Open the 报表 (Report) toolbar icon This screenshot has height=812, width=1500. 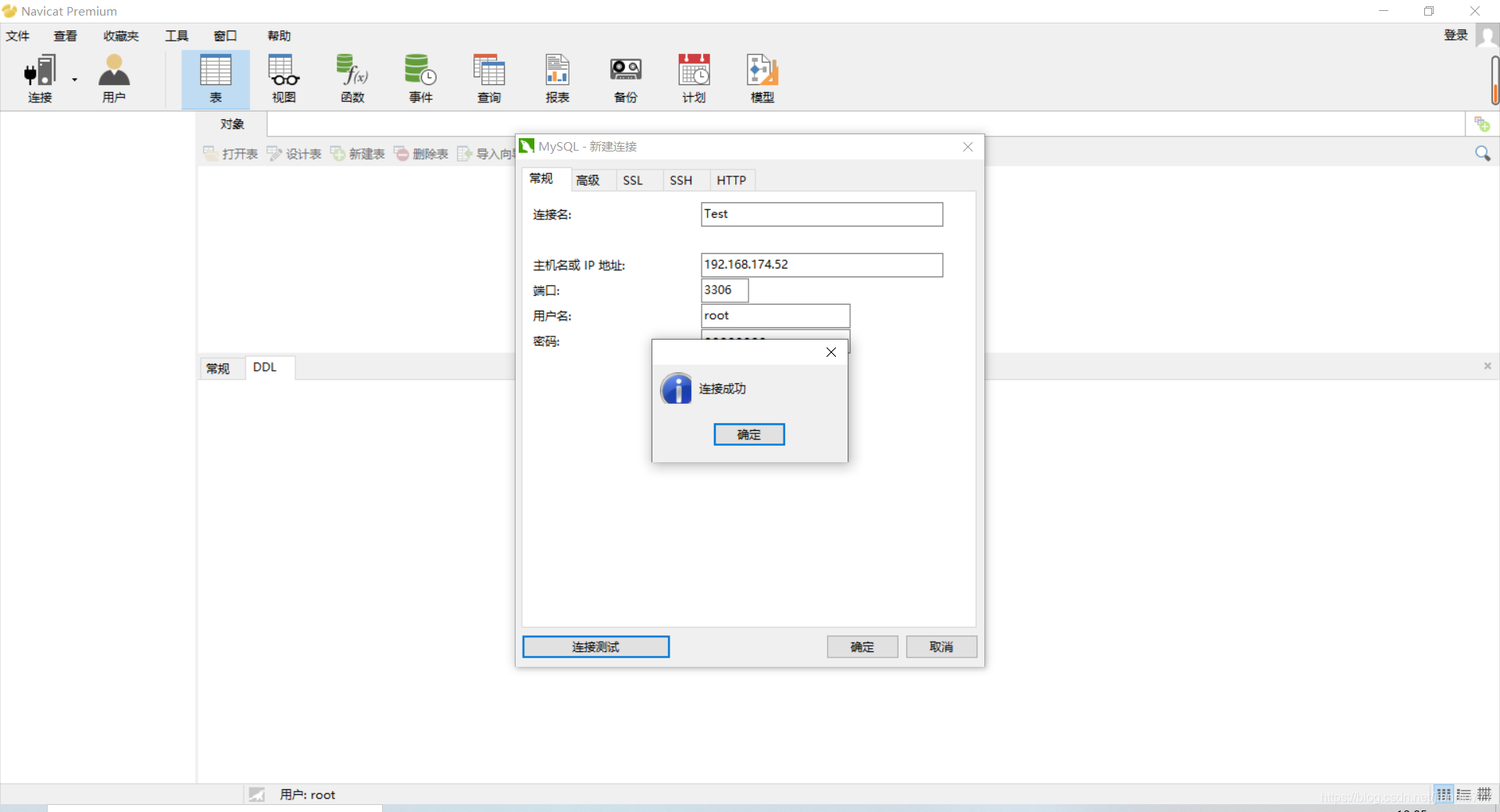point(557,79)
